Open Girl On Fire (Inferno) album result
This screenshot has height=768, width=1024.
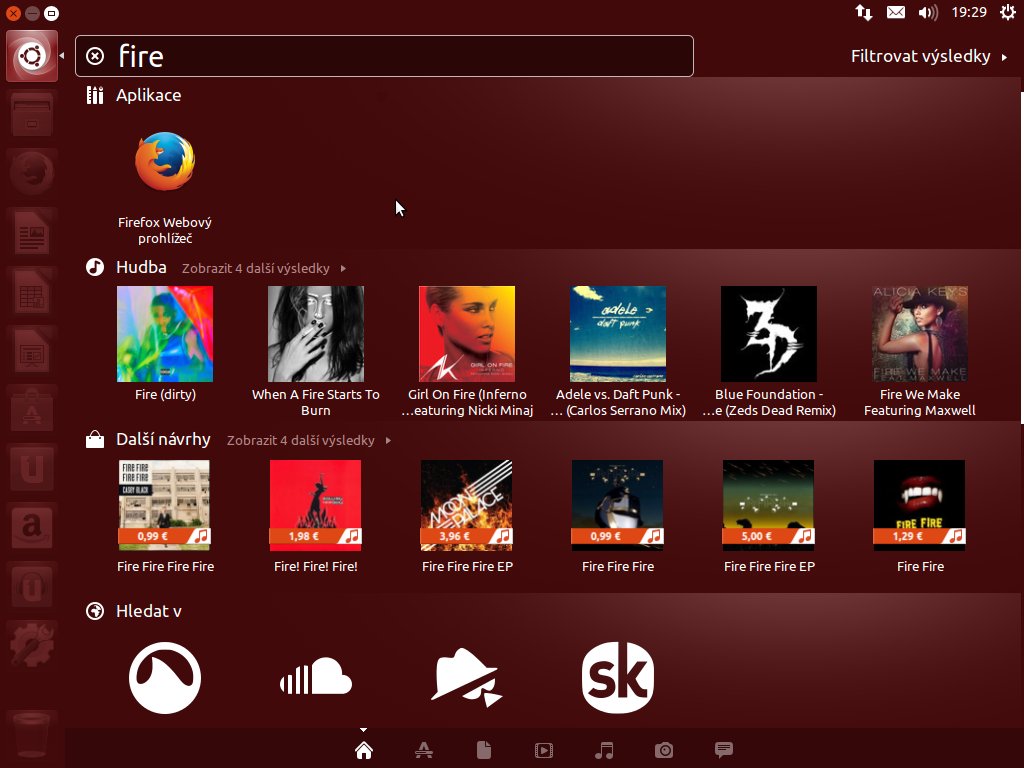pyautogui.click(x=466, y=351)
